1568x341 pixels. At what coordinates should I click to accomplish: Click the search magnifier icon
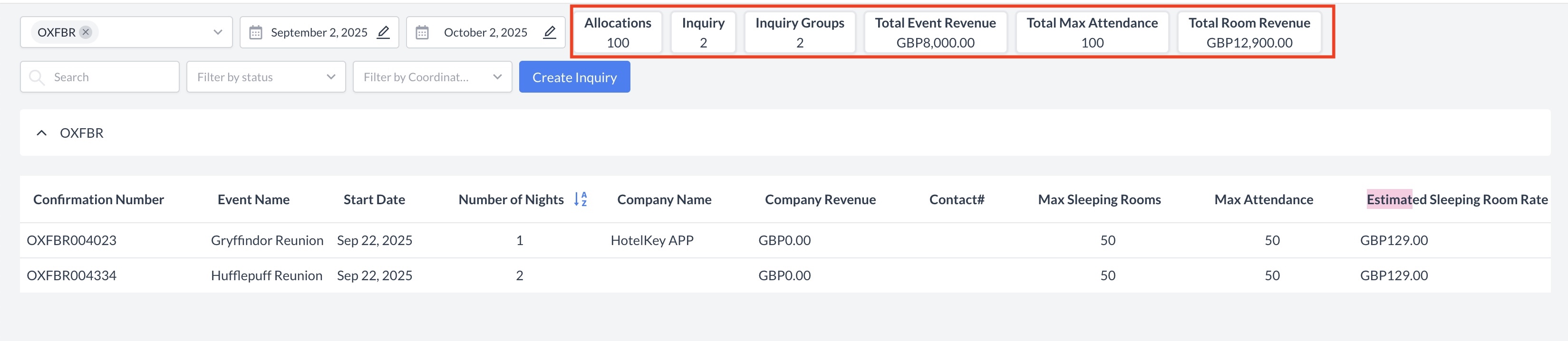click(37, 77)
